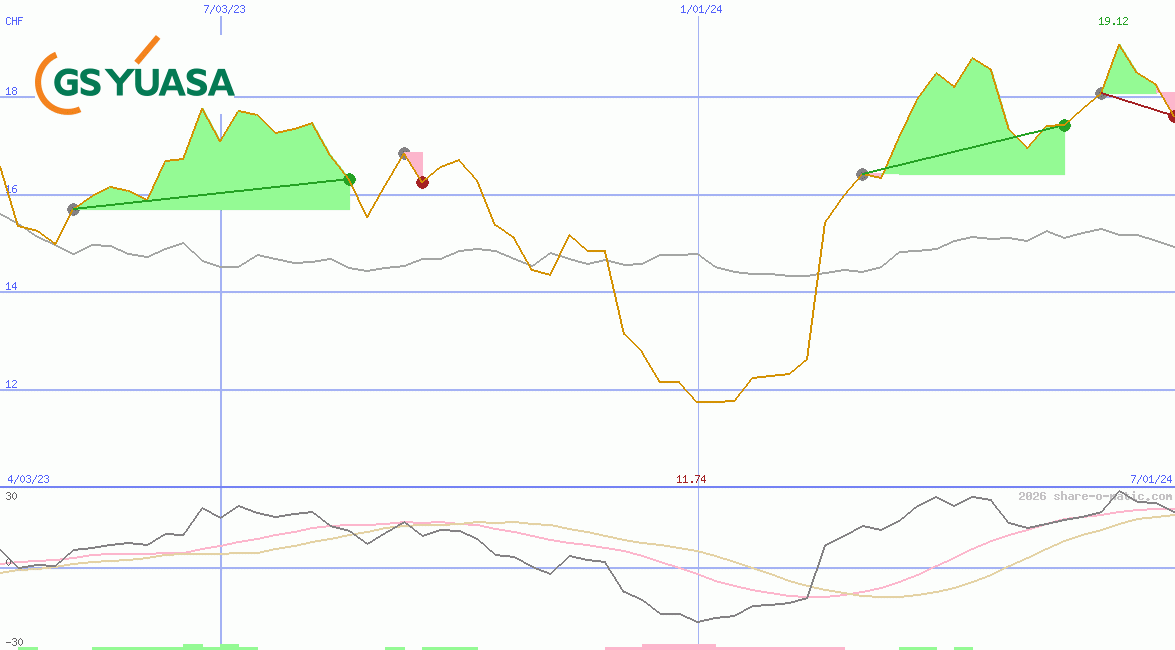Select the red sell marker after the pink dip
Viewport: 1175px width, 650px height.
pos(422,181)
